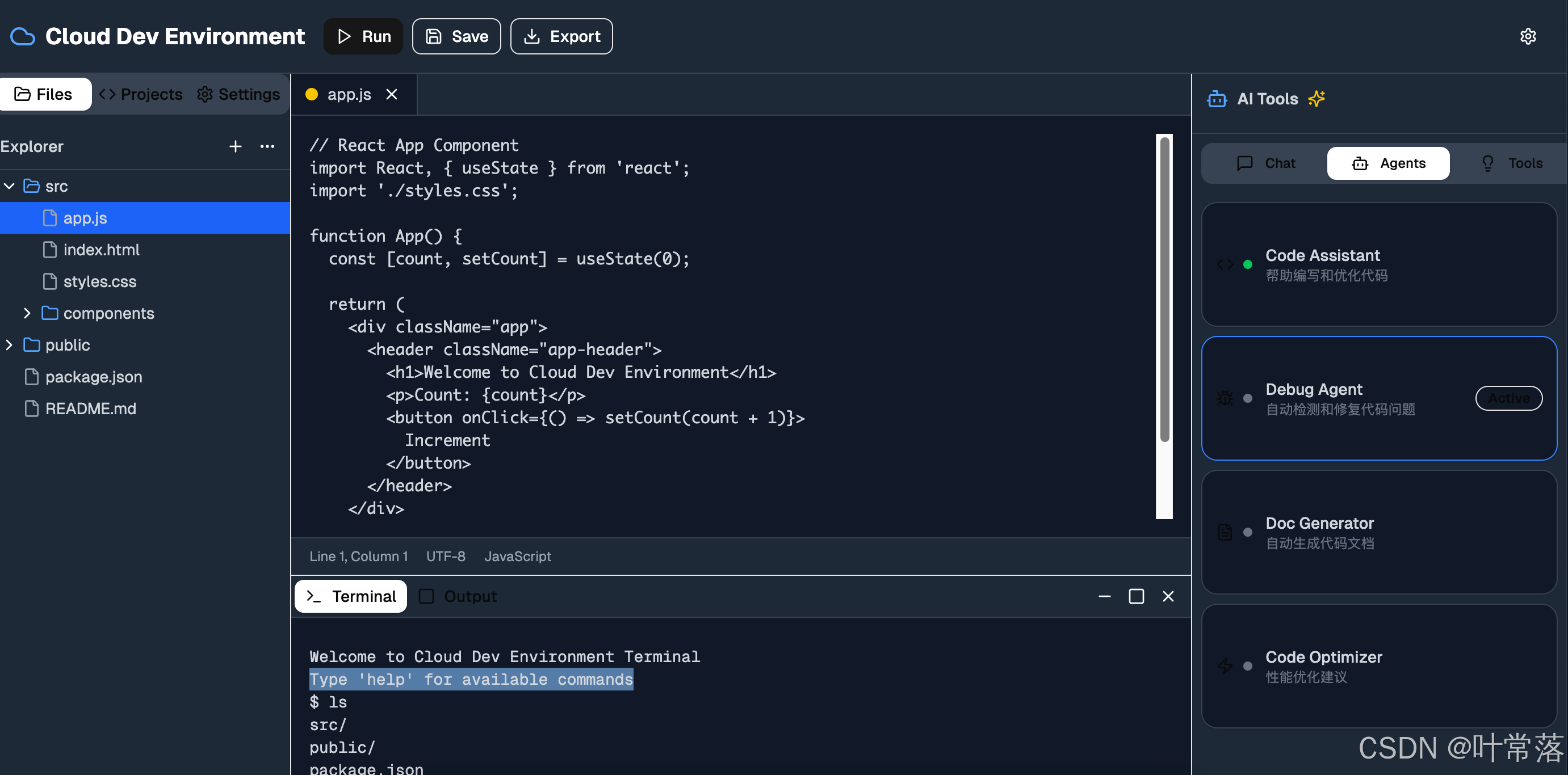This screenshot has width=1568, height=775.
Task: Open README.md in the explorer
Action: 145,408
